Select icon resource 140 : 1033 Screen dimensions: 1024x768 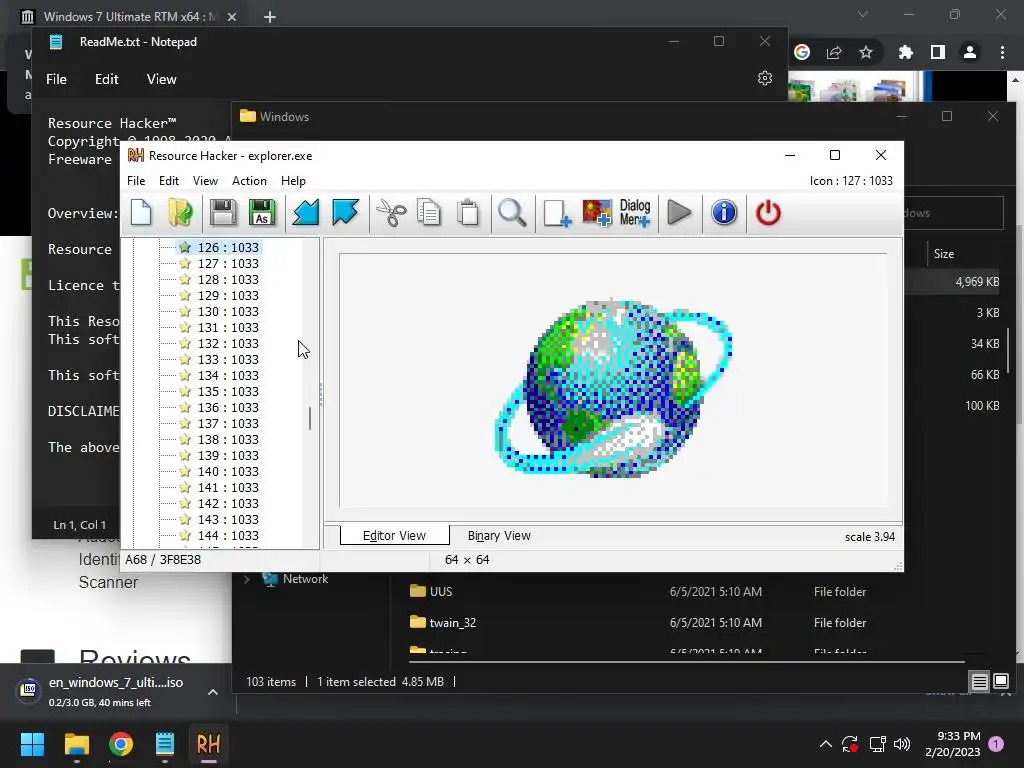220,472
